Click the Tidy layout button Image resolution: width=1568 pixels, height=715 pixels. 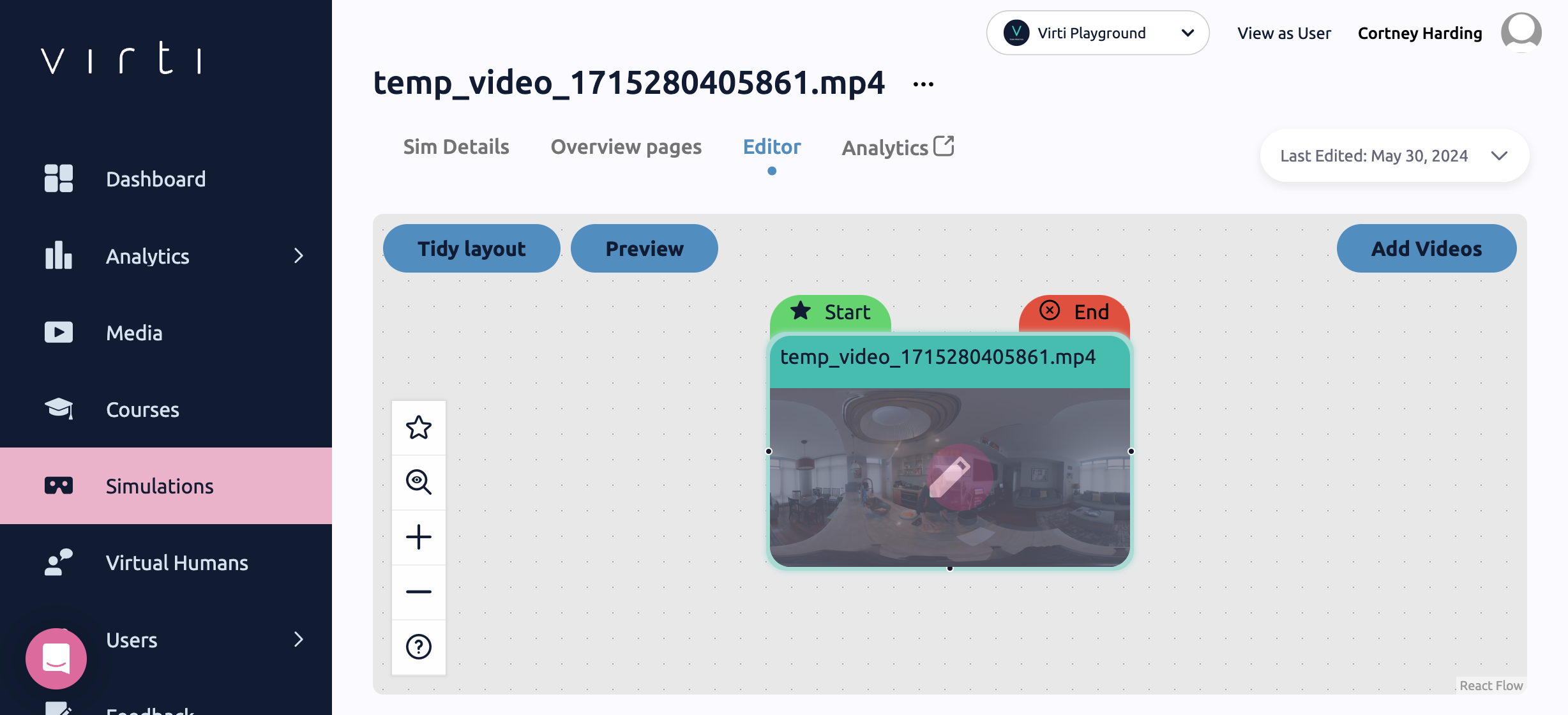(x=471, y=248)
